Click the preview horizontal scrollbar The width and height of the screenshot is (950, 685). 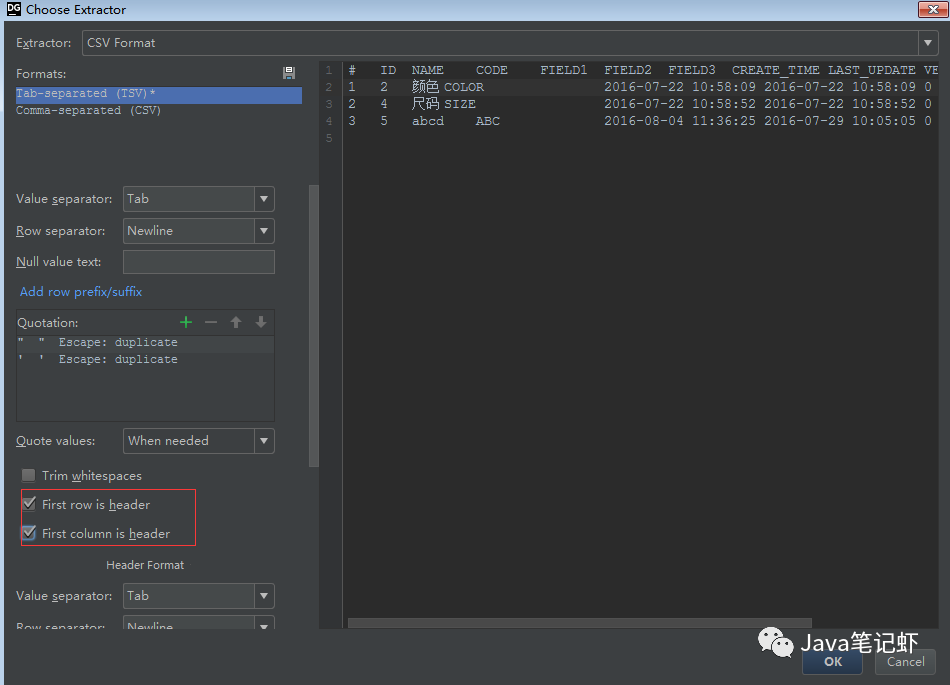(x=579, y=623)
